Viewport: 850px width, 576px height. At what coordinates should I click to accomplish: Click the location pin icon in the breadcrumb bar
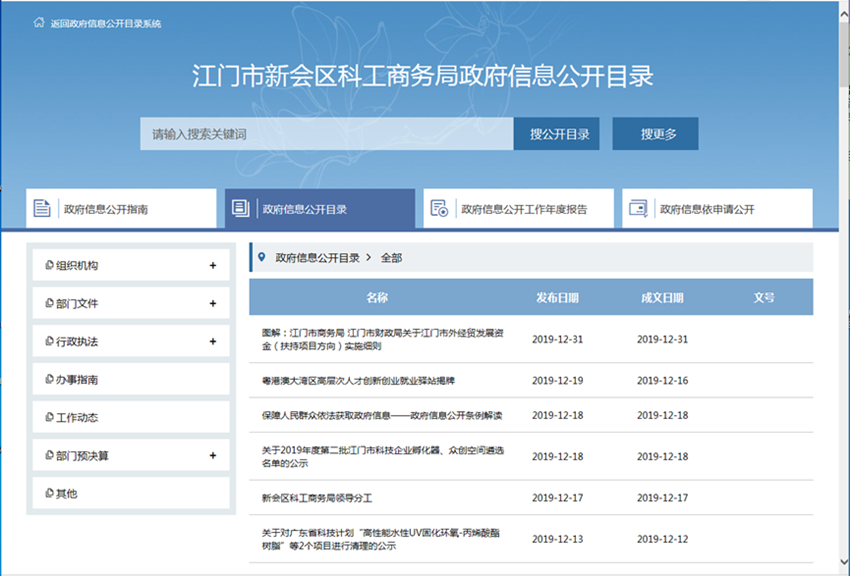click(x=261, y=259)
